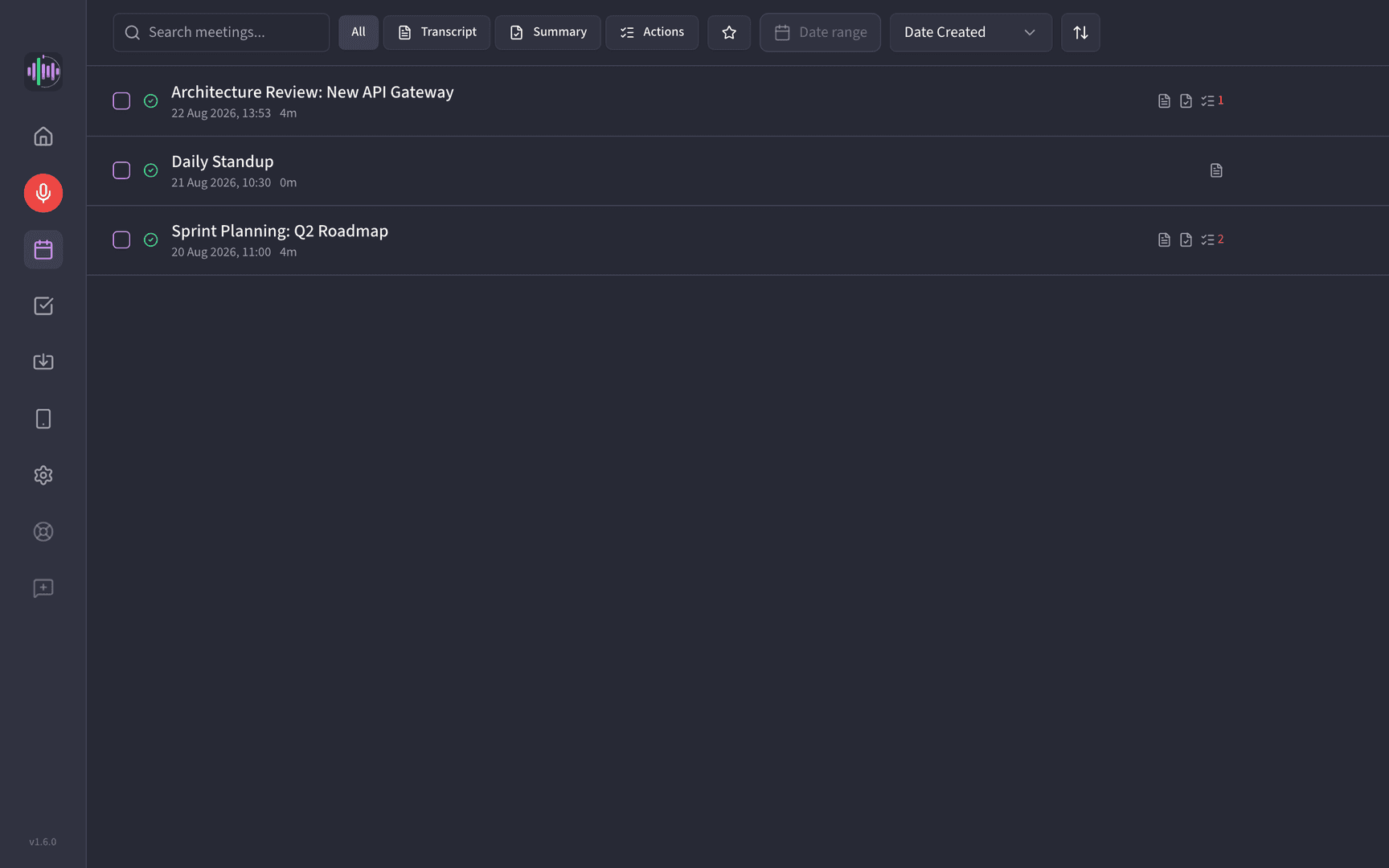This screenshot has width=1389, height=868.
Task: Open summary icon for Architecture Review meeting
Action: [x=1186, y=100]
